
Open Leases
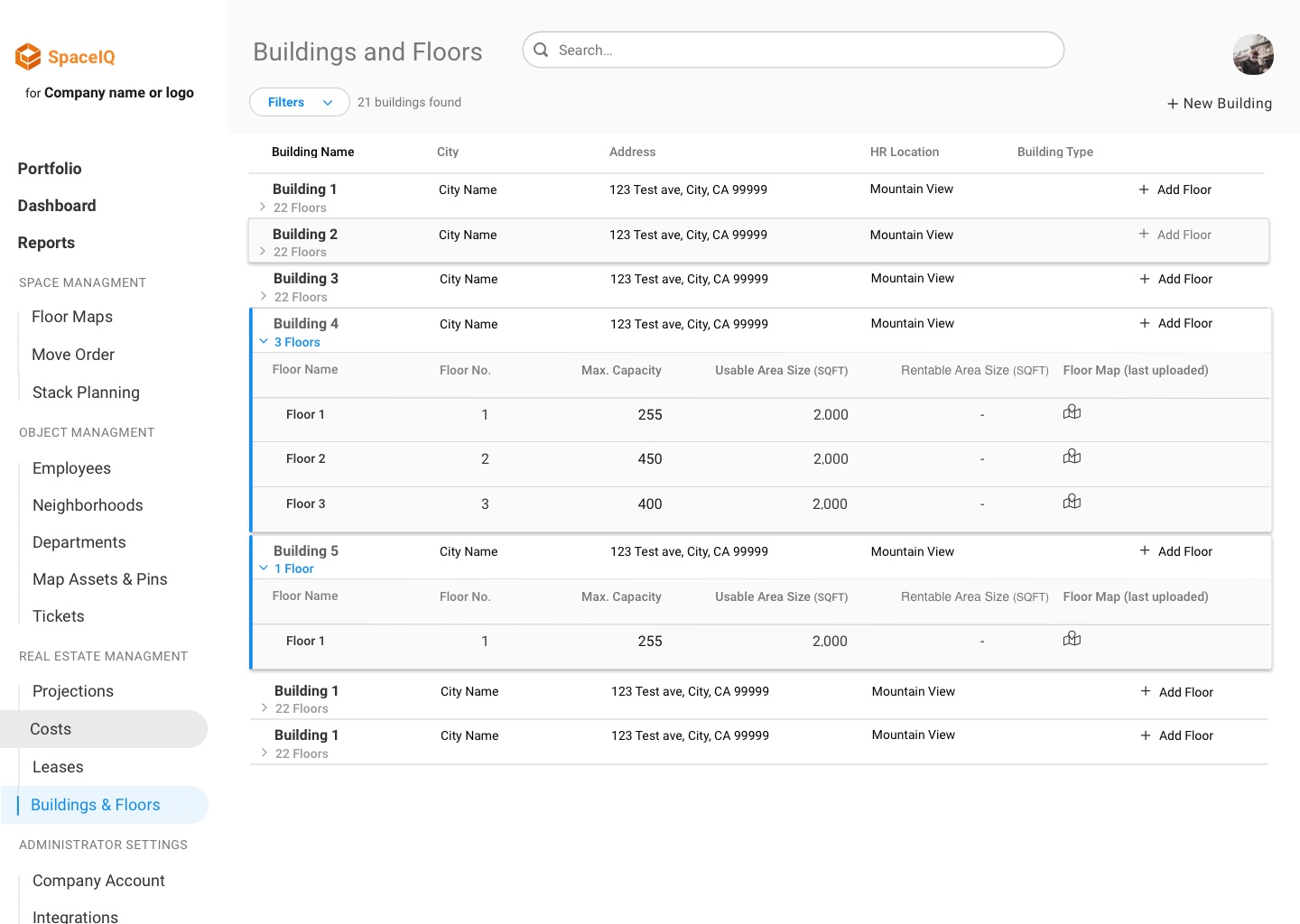click(58, 767)
